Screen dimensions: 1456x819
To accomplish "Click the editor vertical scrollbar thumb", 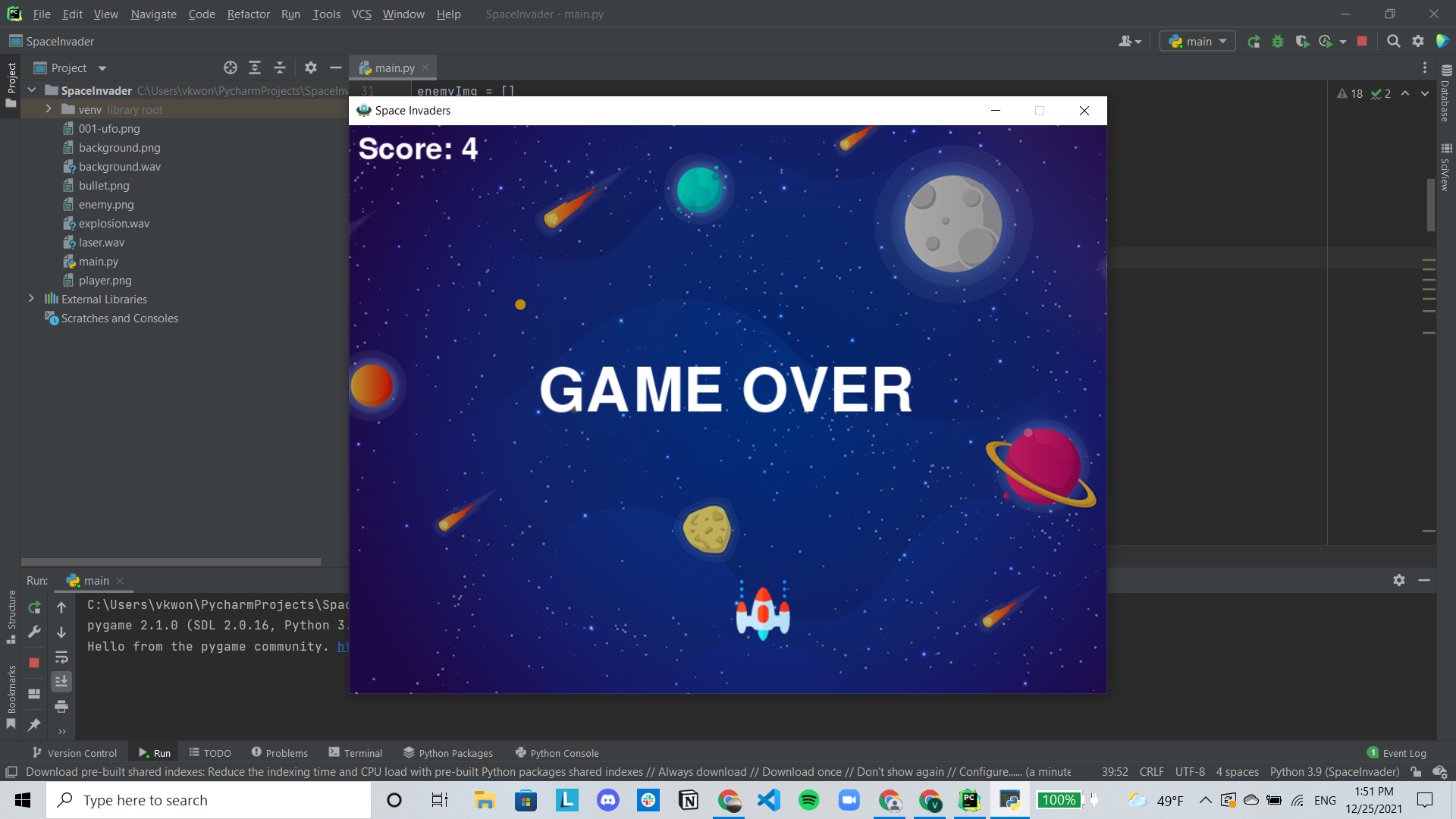I will coord(1430,205).
